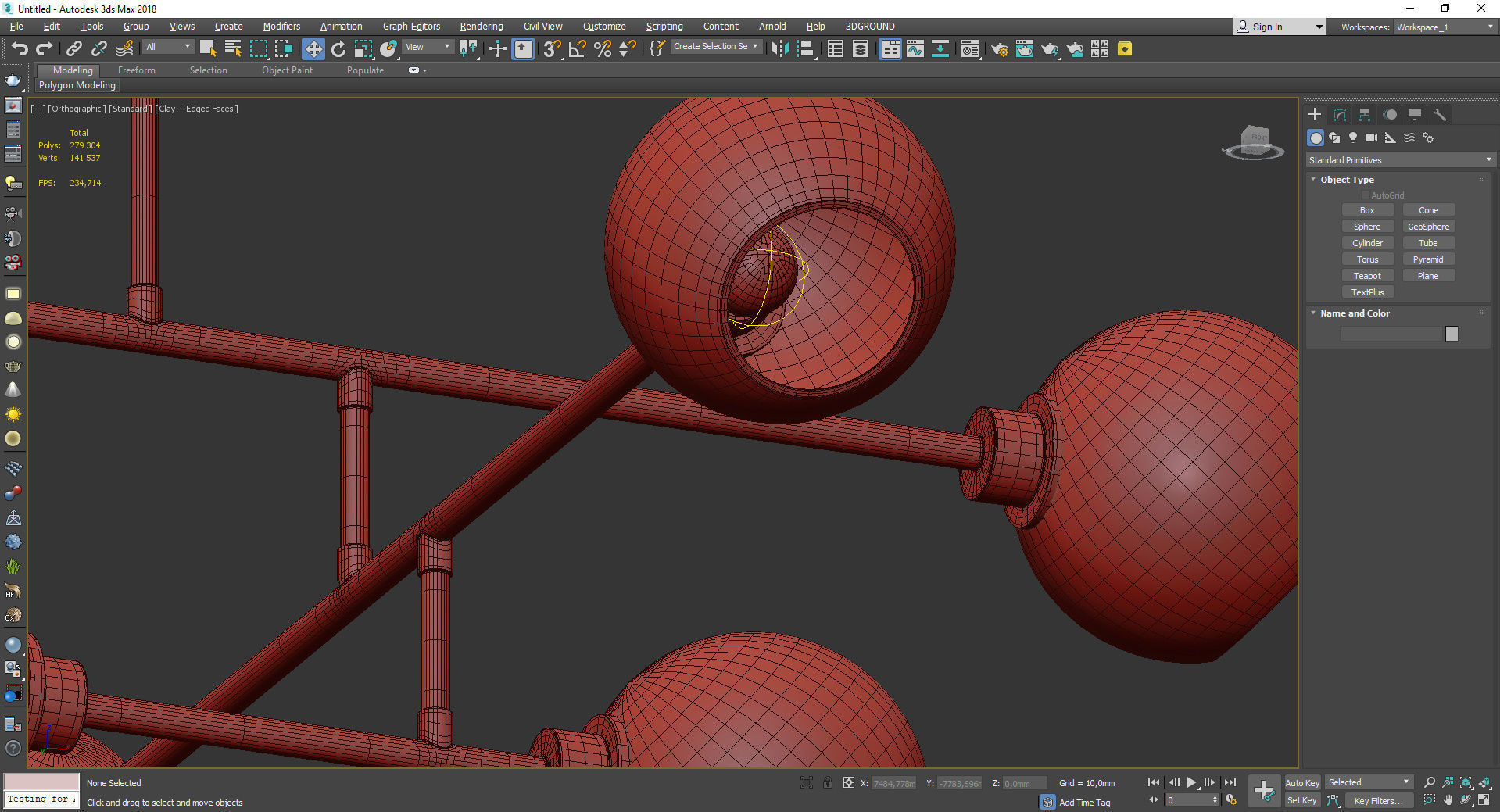
Task: Click the object color swatch in Name and Color
Action: click(1452, 334)
